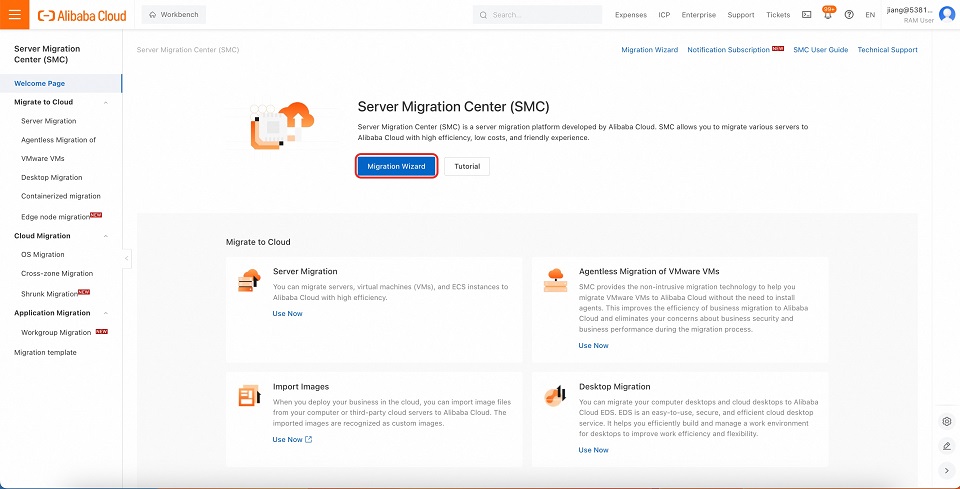Collapse the Application Migration section
This screenshot has height=489, width=960.
[106, 313]
